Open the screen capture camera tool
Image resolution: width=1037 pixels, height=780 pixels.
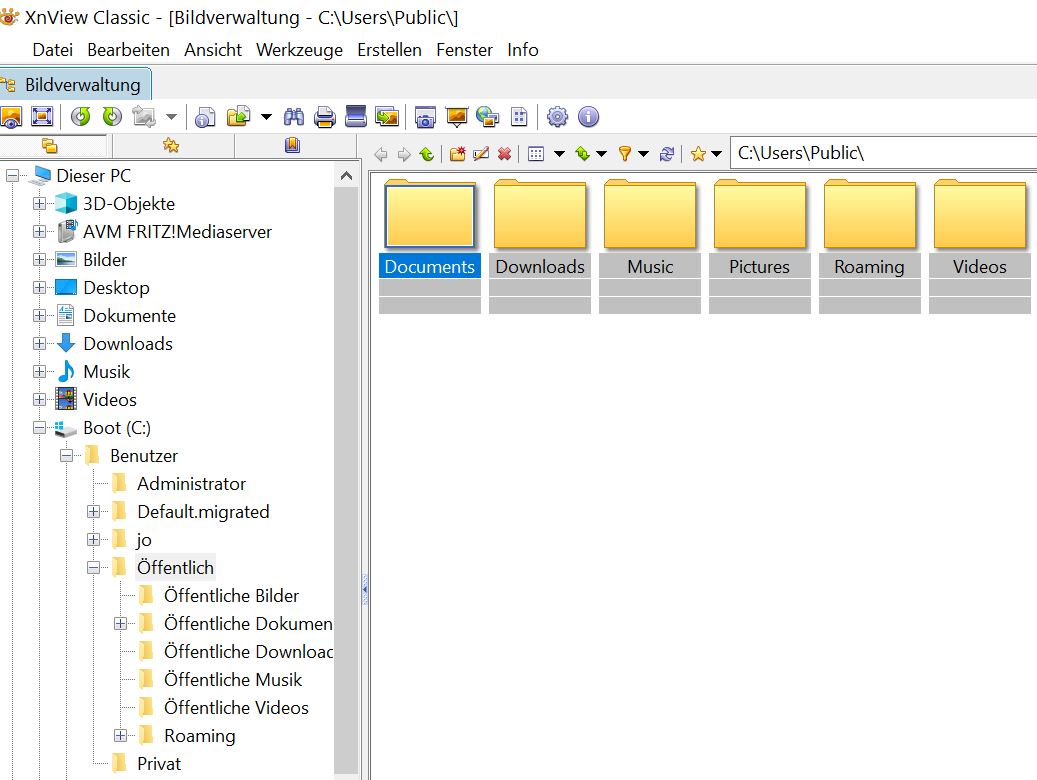(x=426, y=117)
